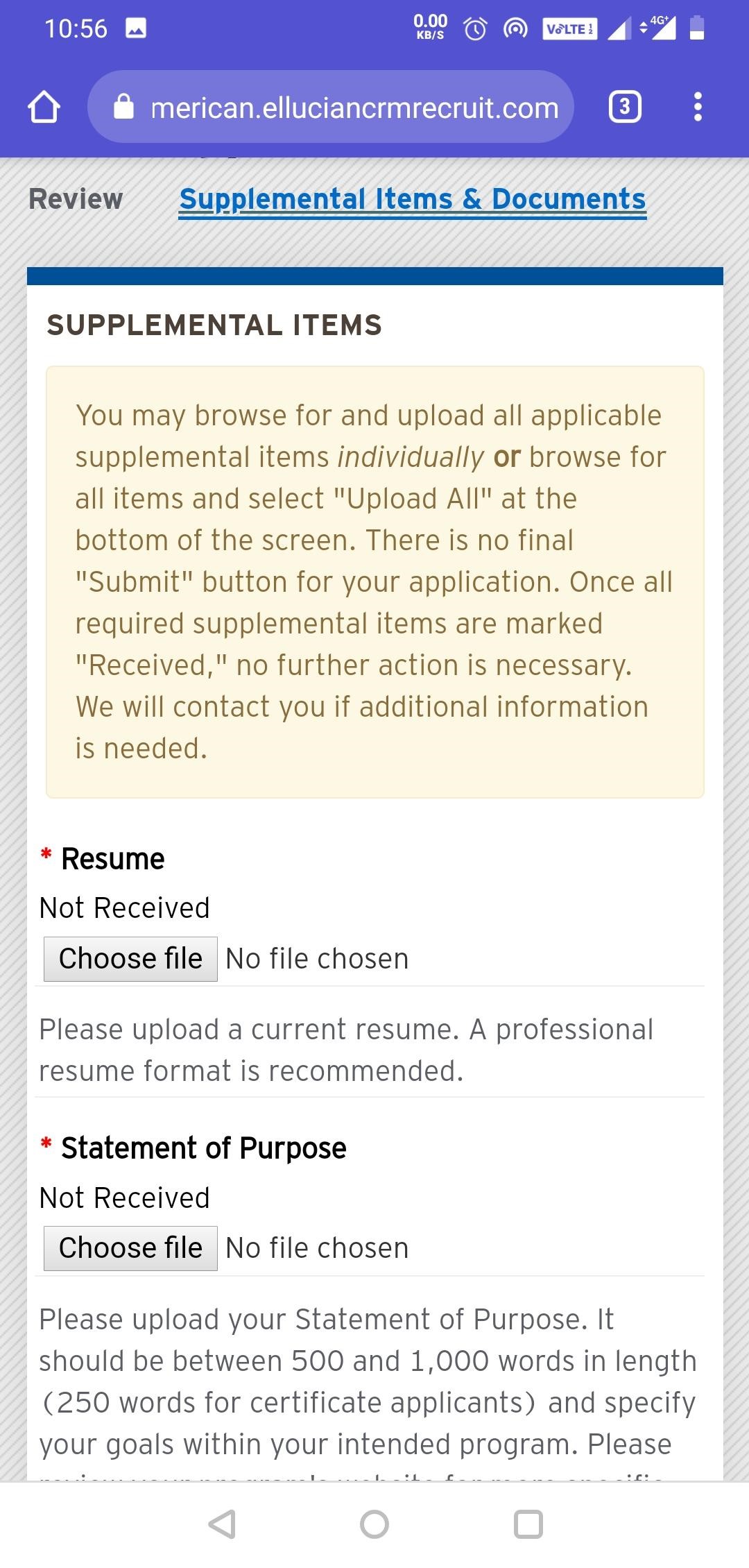This screenshot has height=1568, width=749.
Task: Tap the alarm clock status icon
Action: (x=475, y=28)
